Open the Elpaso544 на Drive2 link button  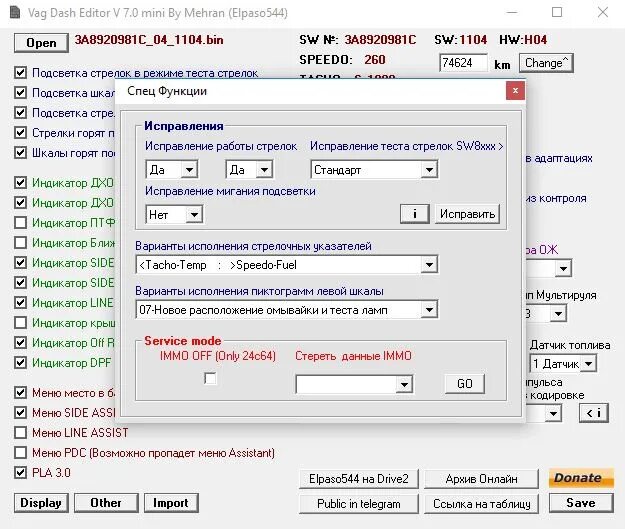pyautogui.click(x=359, y=479)
